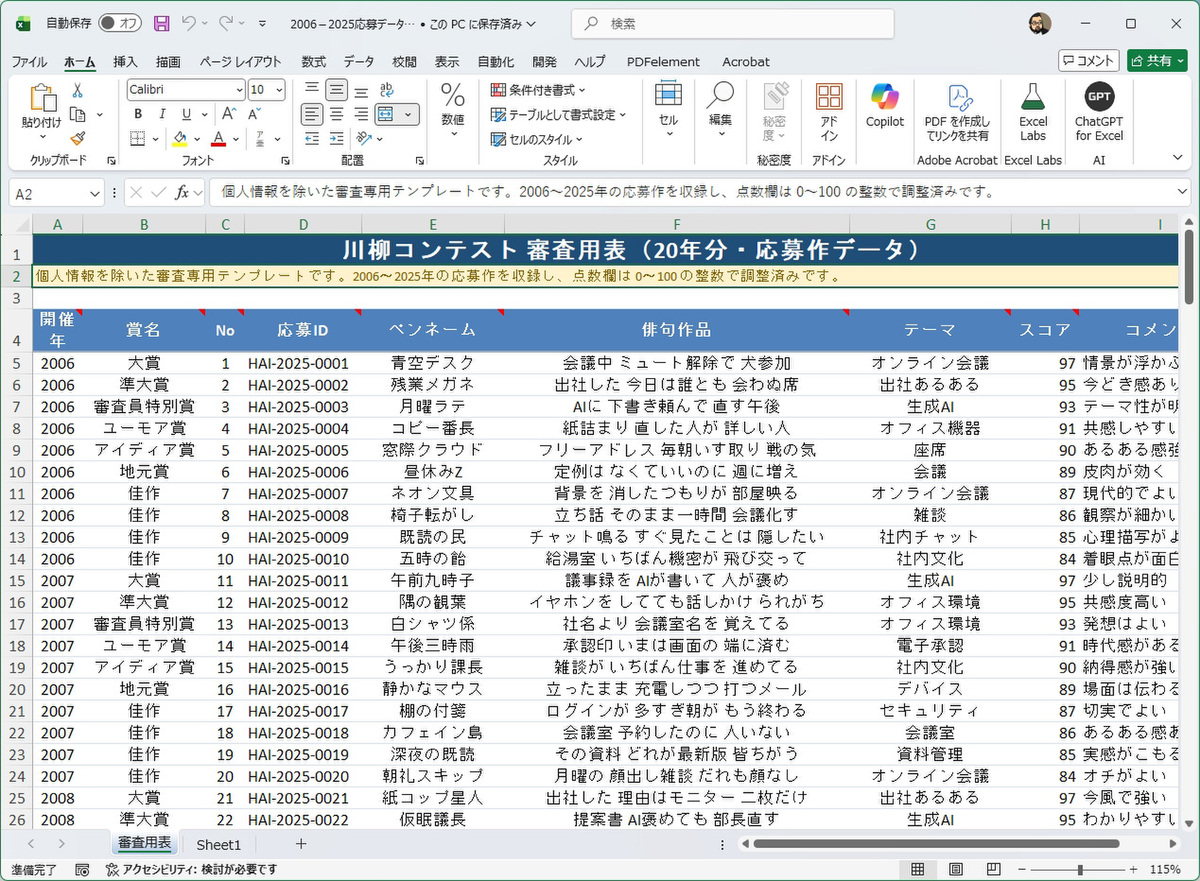The height and width of the screenshot is (881, 1200).
Task: Click the save floppy disk icon
Action: (161, 22)
